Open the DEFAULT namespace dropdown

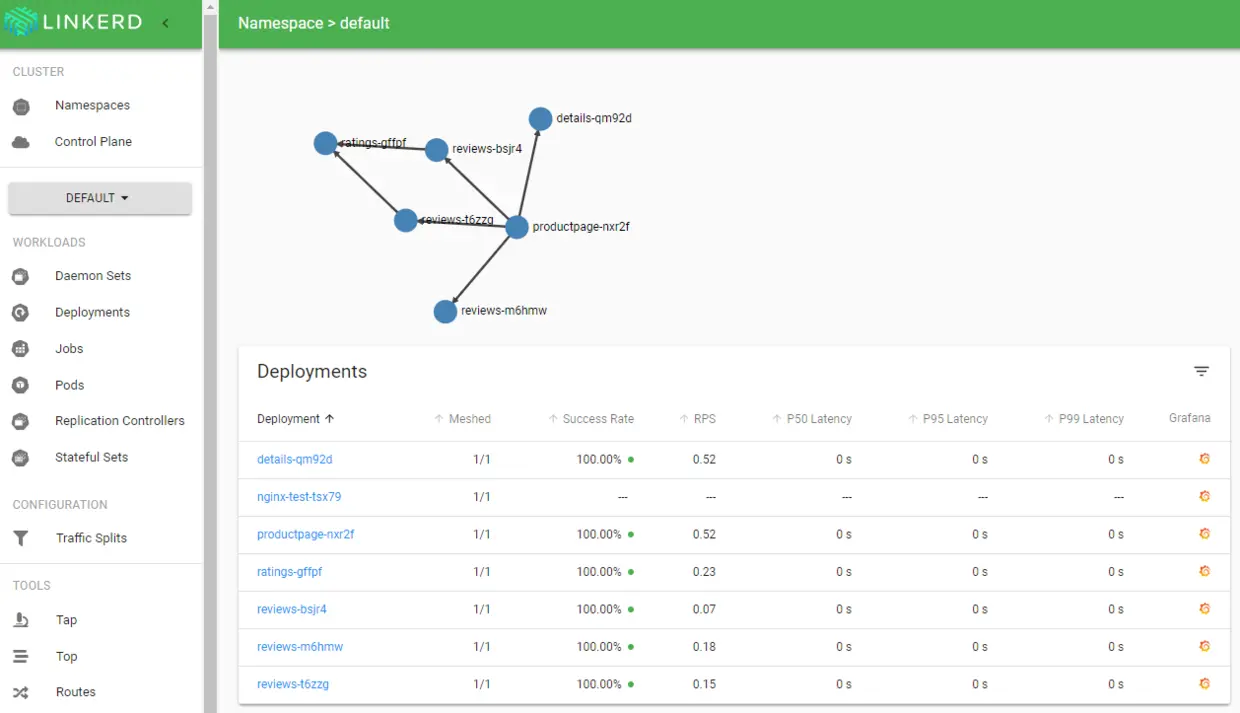click(99, 198)
